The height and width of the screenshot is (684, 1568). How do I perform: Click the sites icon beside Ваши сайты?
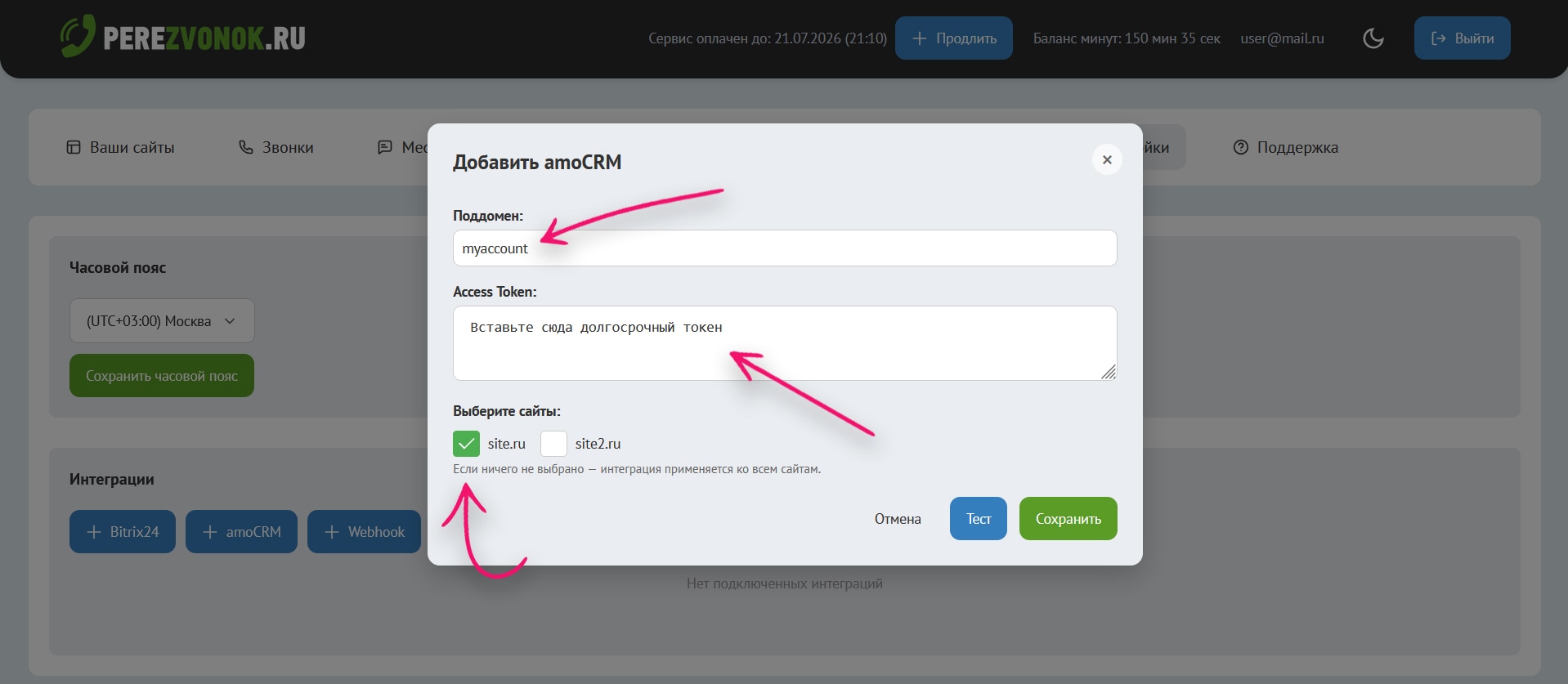(x=74, y=147)
